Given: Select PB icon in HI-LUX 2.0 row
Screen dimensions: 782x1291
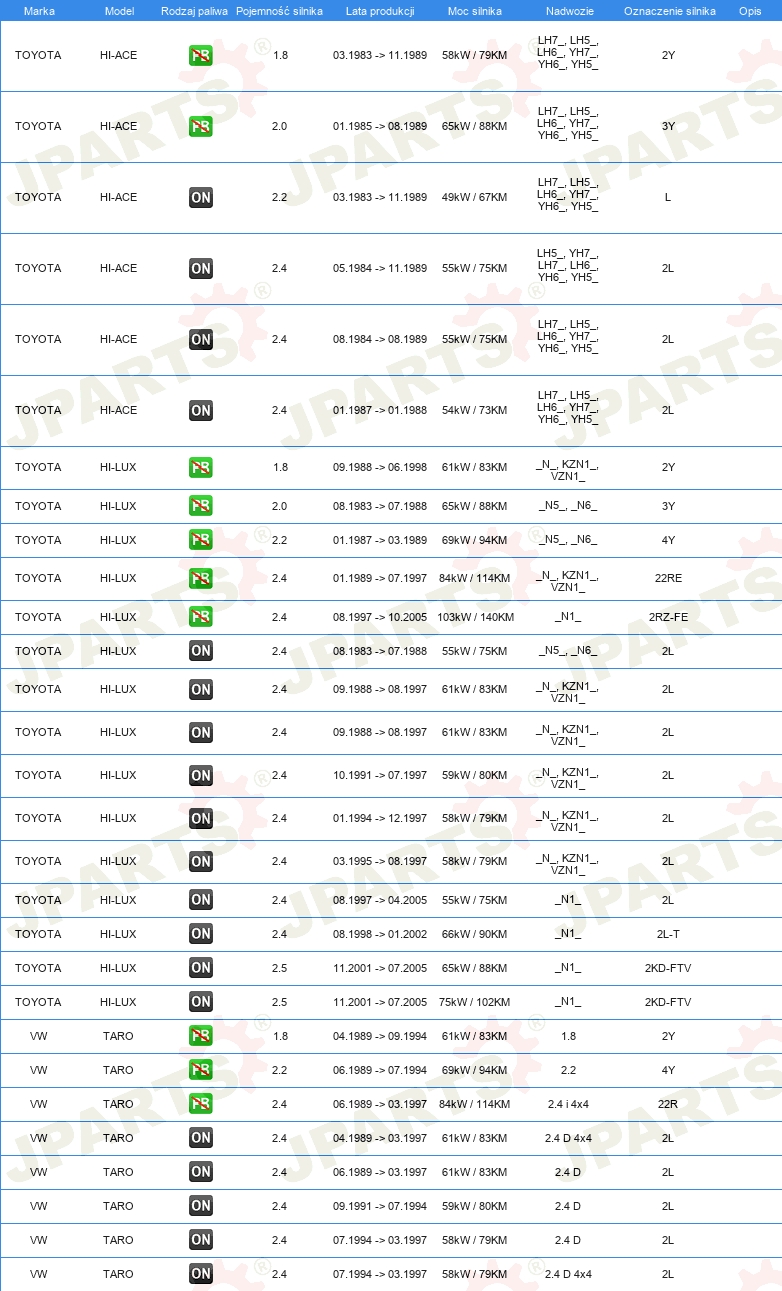Looking at the screenshot, I should (x=201, y=506).
